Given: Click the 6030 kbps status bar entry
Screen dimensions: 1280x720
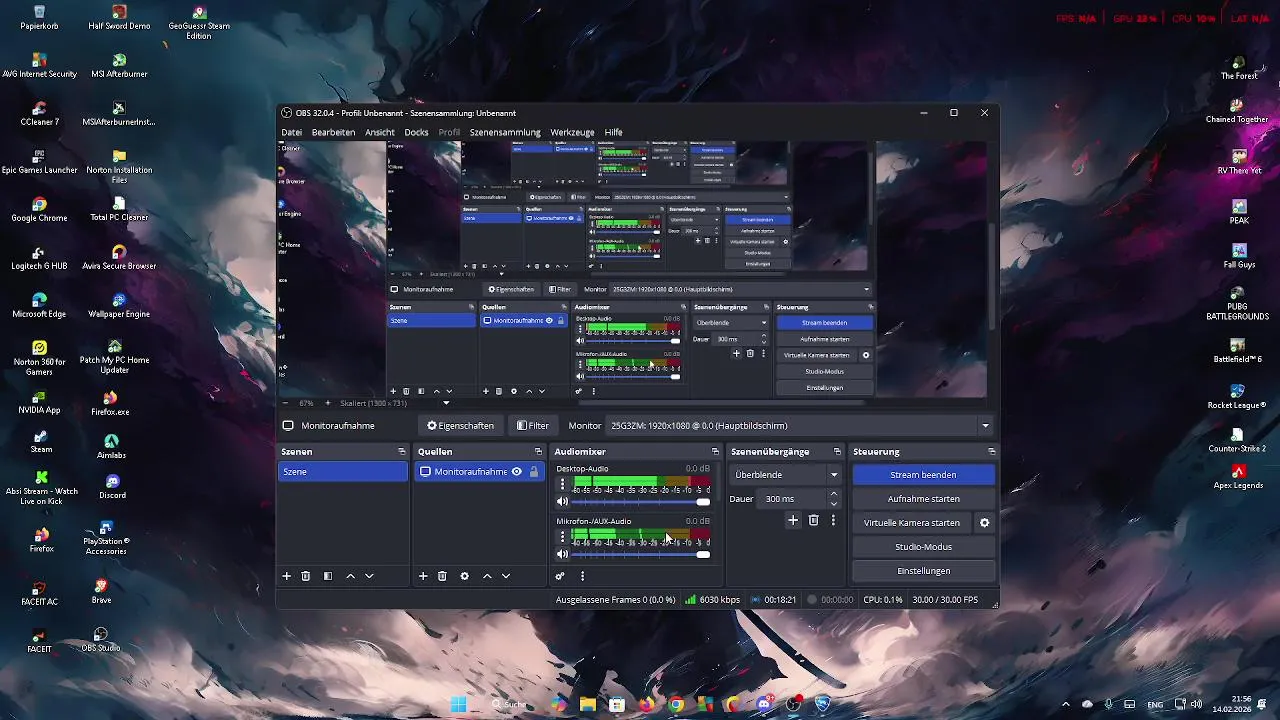Looking at the screenshot, I should (712, 600).
